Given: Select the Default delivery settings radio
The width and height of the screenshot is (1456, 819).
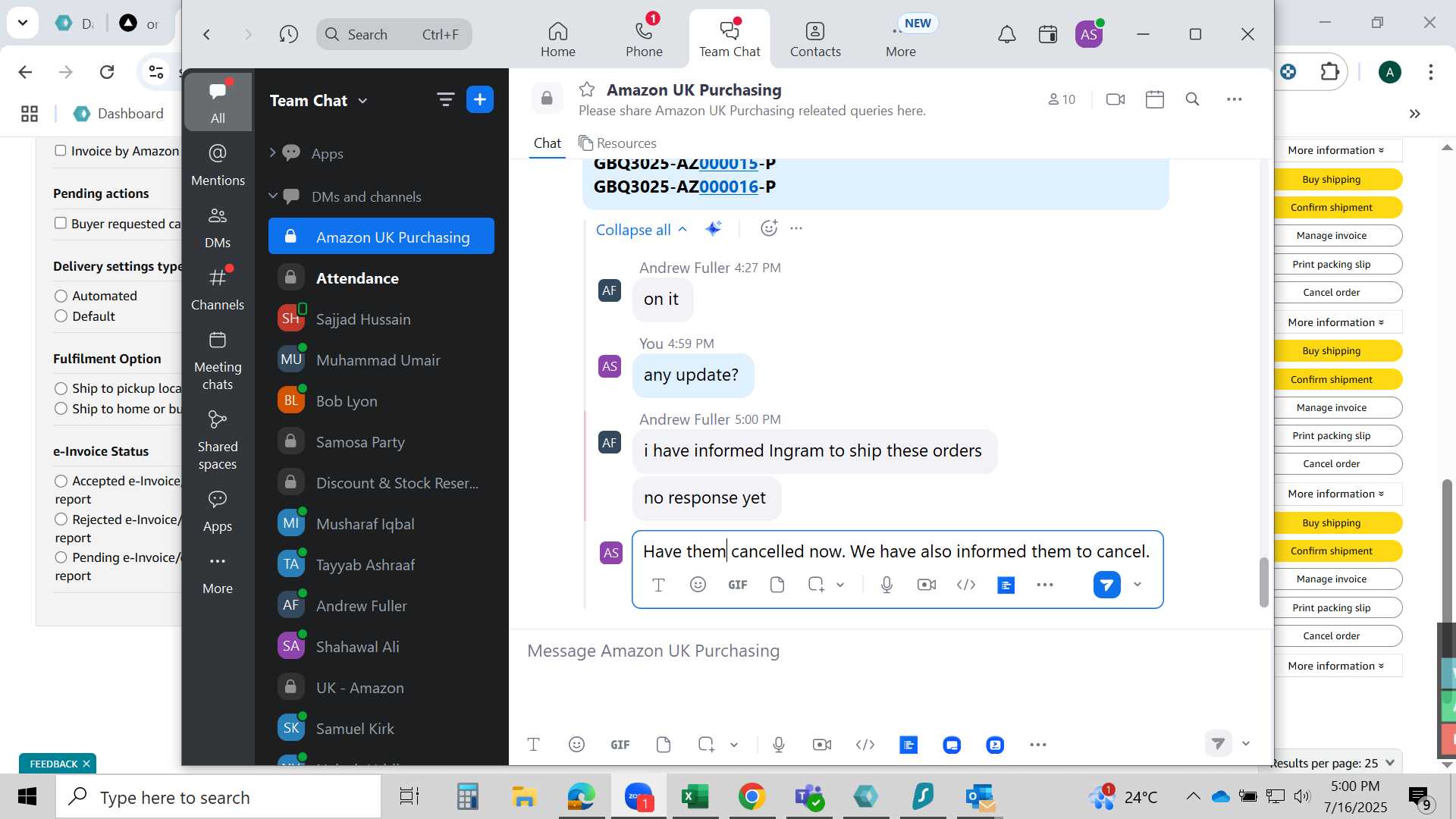Looking at the screenshot, I should 61,316.
